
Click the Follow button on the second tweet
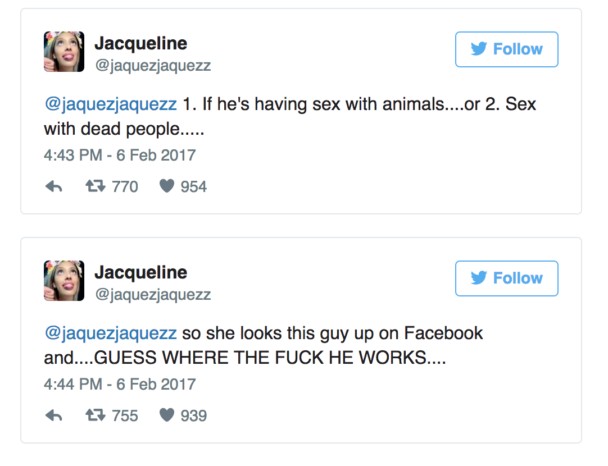[506, 278]
